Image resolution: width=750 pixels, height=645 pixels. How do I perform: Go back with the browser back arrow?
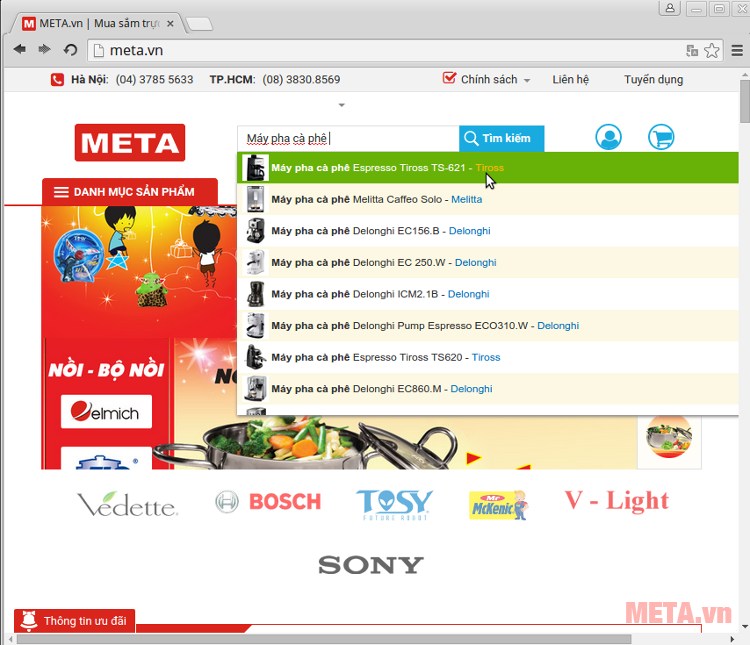coord(20,49)
